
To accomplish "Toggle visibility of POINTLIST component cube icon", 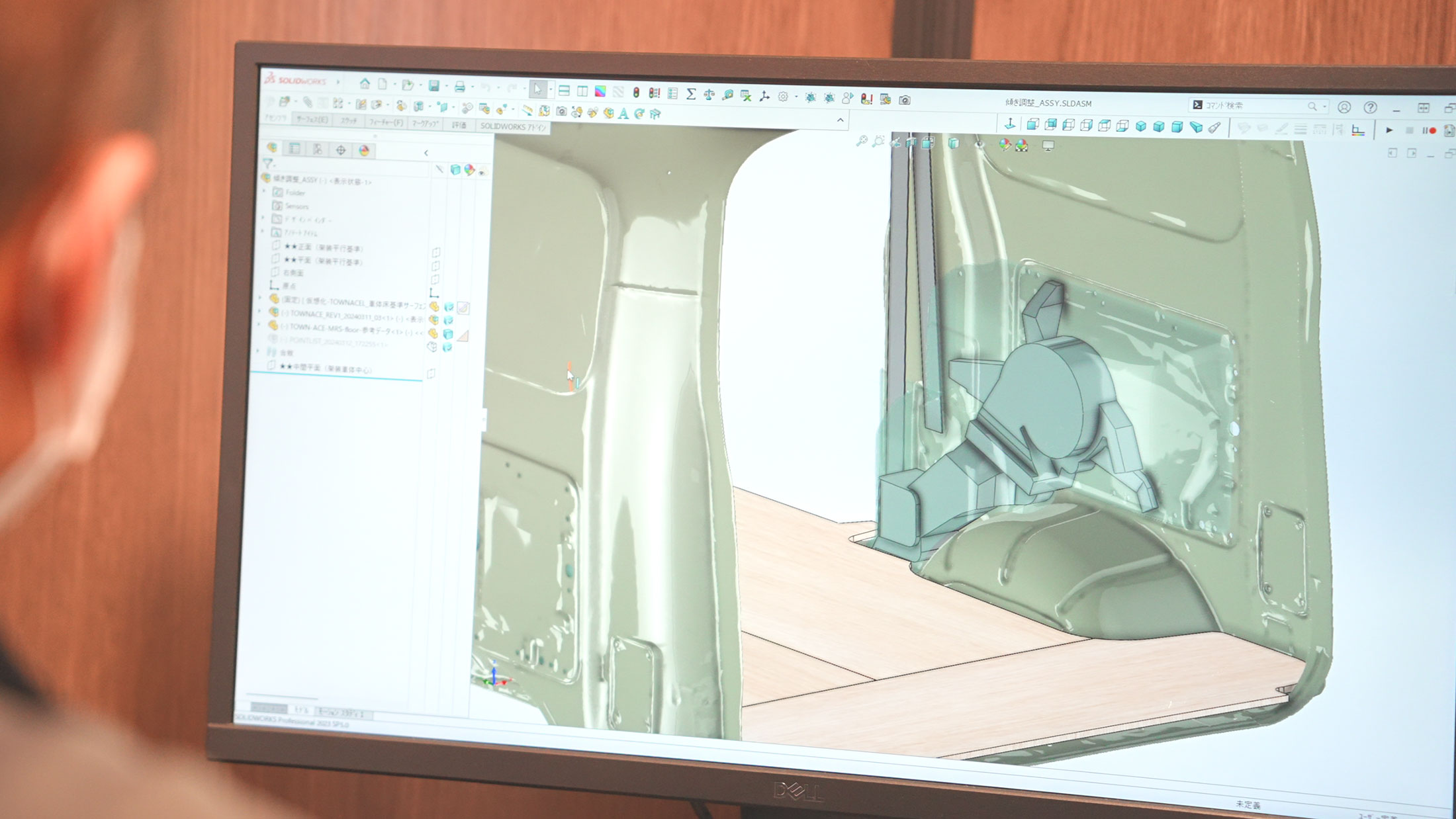I will 447,347.
